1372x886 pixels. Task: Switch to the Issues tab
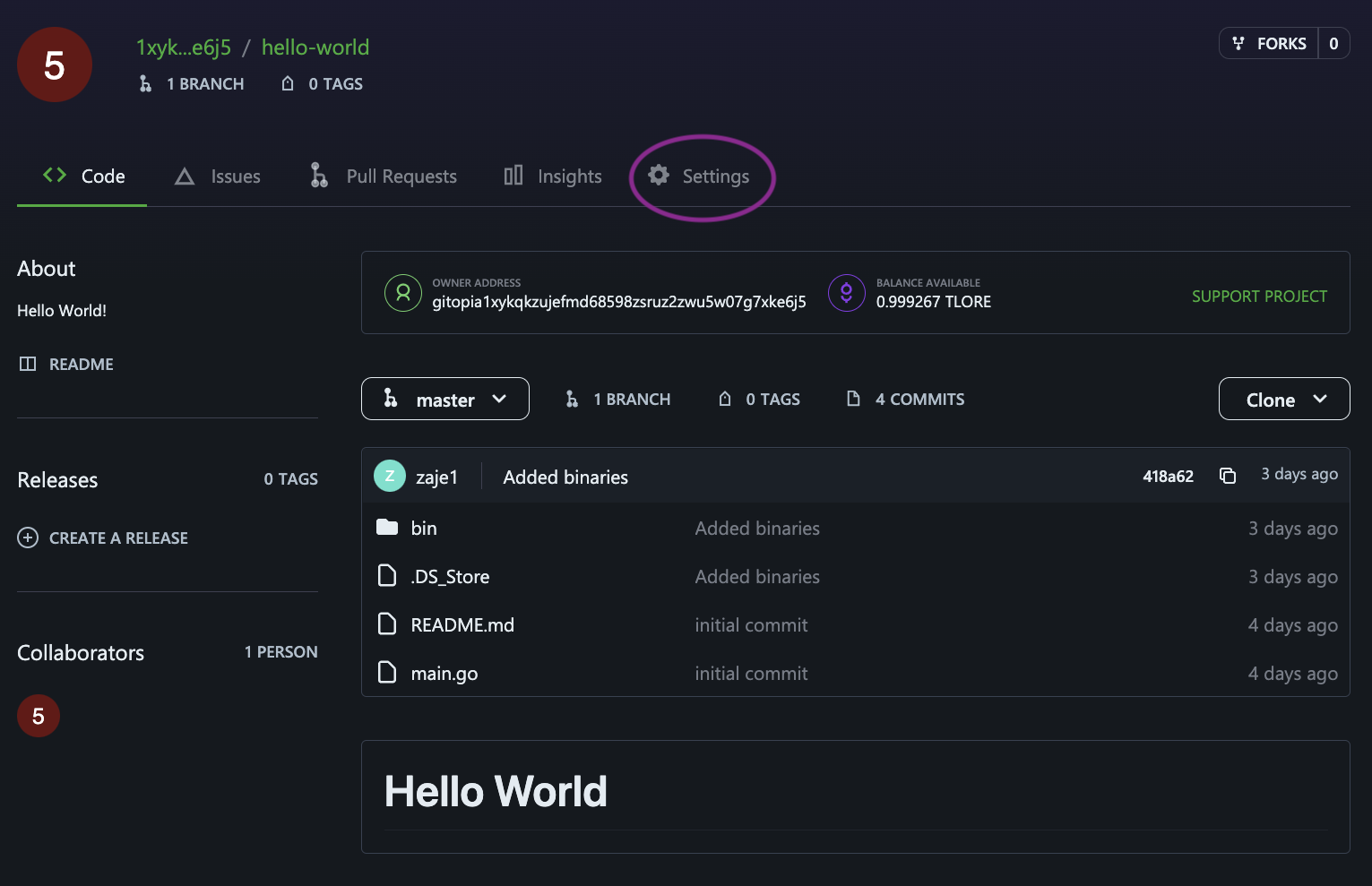pos(217,176)
